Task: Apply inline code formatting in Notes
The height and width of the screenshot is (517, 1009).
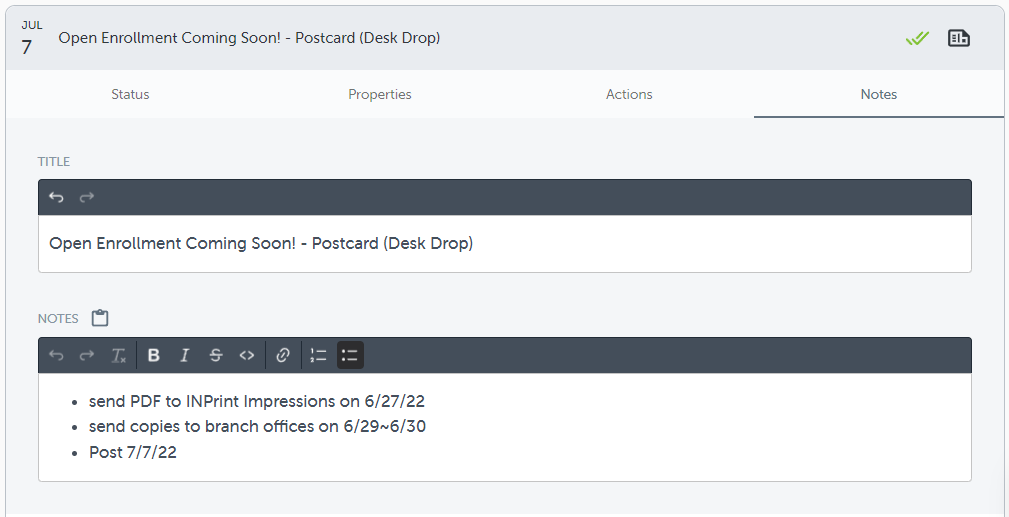Action: (246, 355)
